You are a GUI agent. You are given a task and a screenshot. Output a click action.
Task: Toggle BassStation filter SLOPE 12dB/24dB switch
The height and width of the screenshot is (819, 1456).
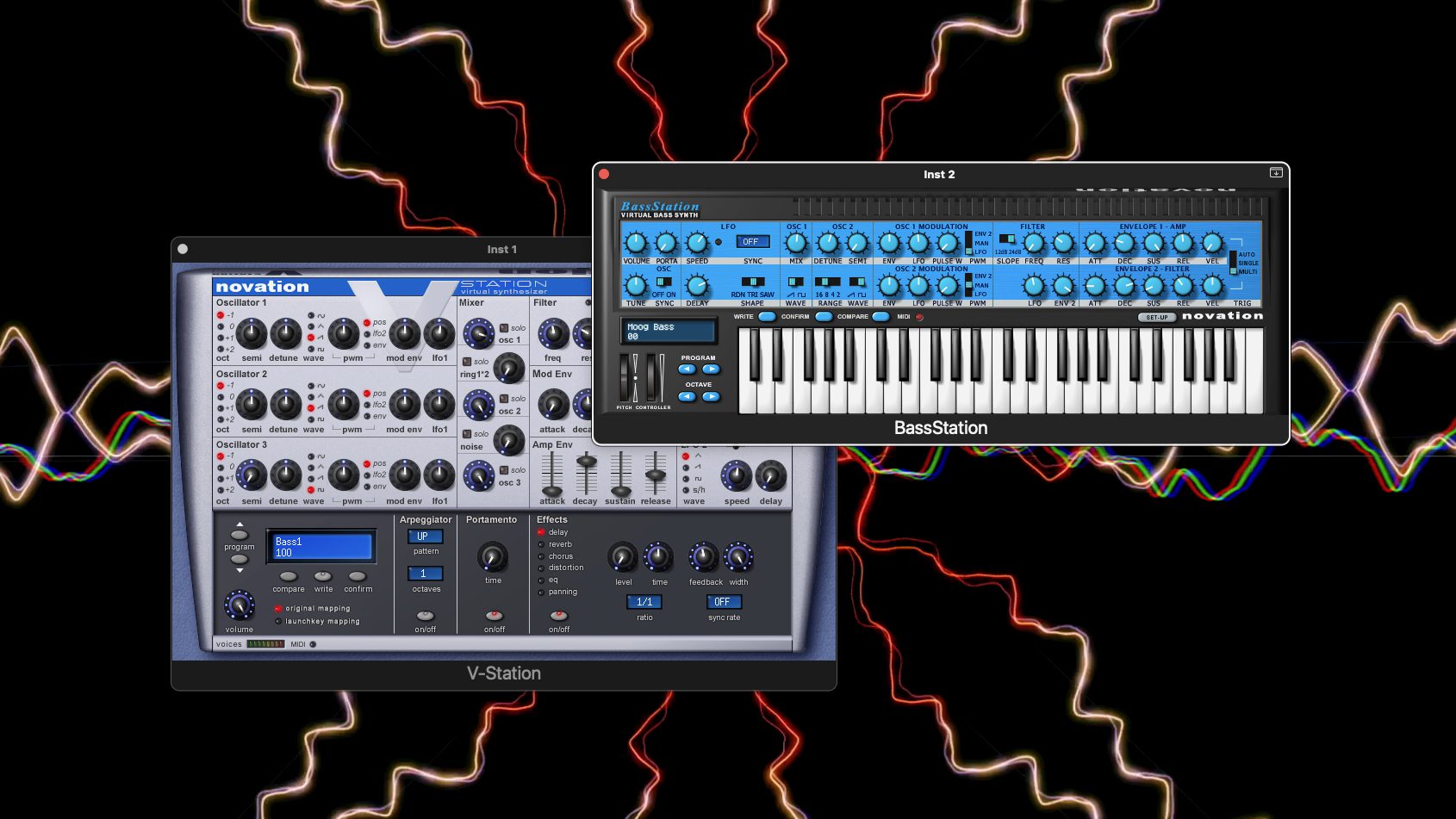coord(1006,239)
